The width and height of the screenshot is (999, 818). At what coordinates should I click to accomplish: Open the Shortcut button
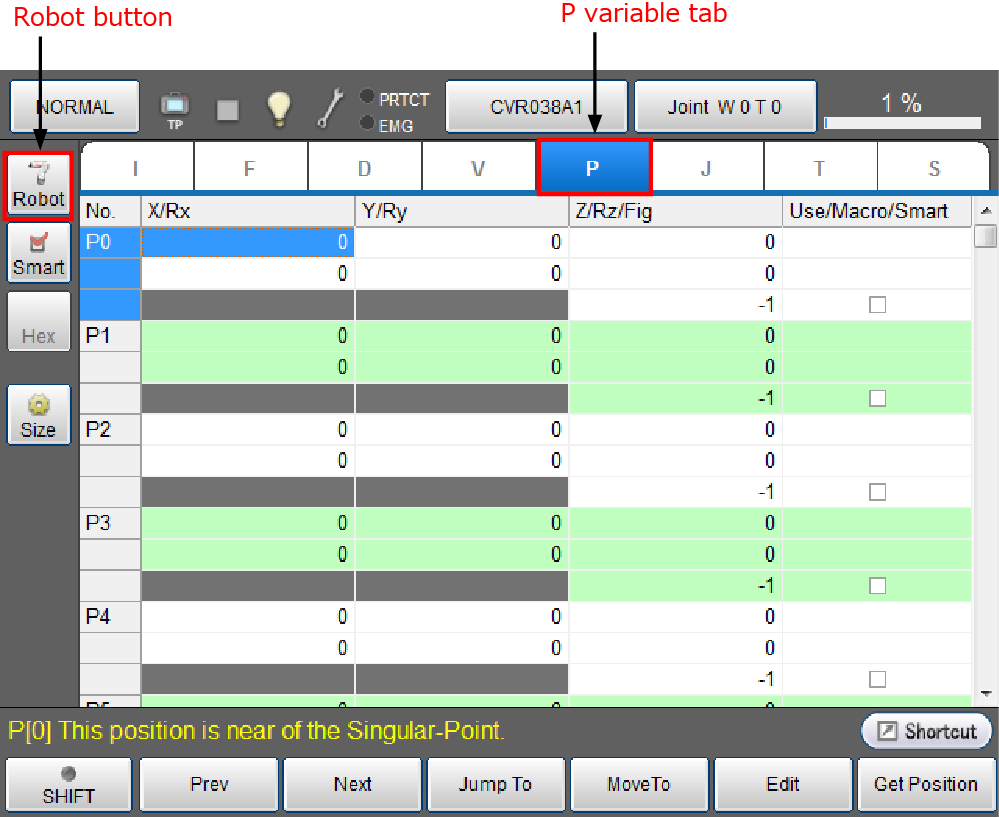click(x=926, y=731)
